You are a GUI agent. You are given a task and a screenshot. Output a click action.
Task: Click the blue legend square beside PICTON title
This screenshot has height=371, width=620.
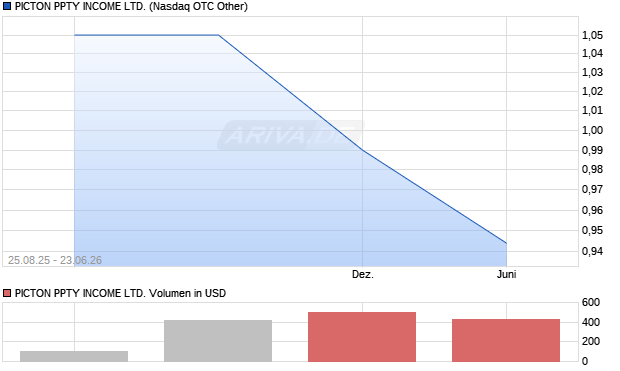click(x=7, y=6)
